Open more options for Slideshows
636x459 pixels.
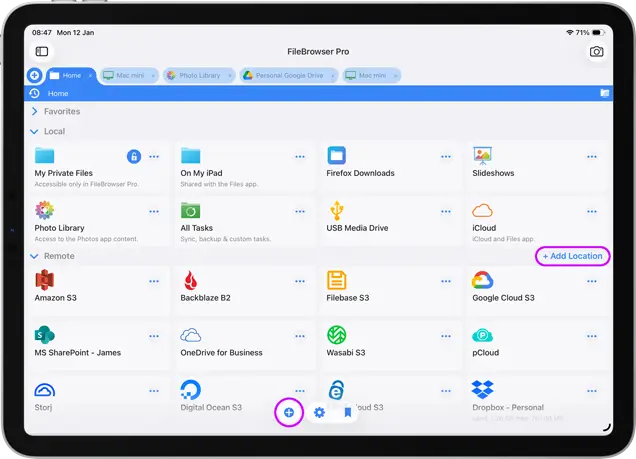(592, 157)
